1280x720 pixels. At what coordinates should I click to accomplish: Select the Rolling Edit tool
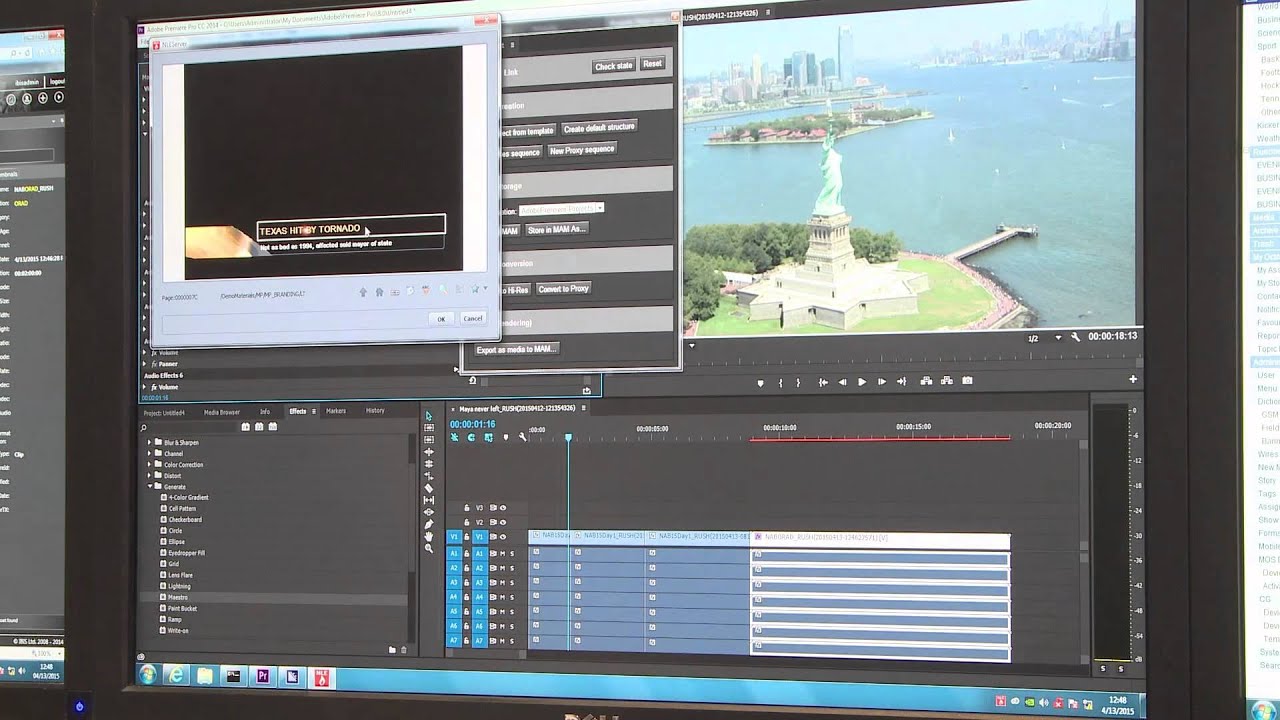pos(429,464)
